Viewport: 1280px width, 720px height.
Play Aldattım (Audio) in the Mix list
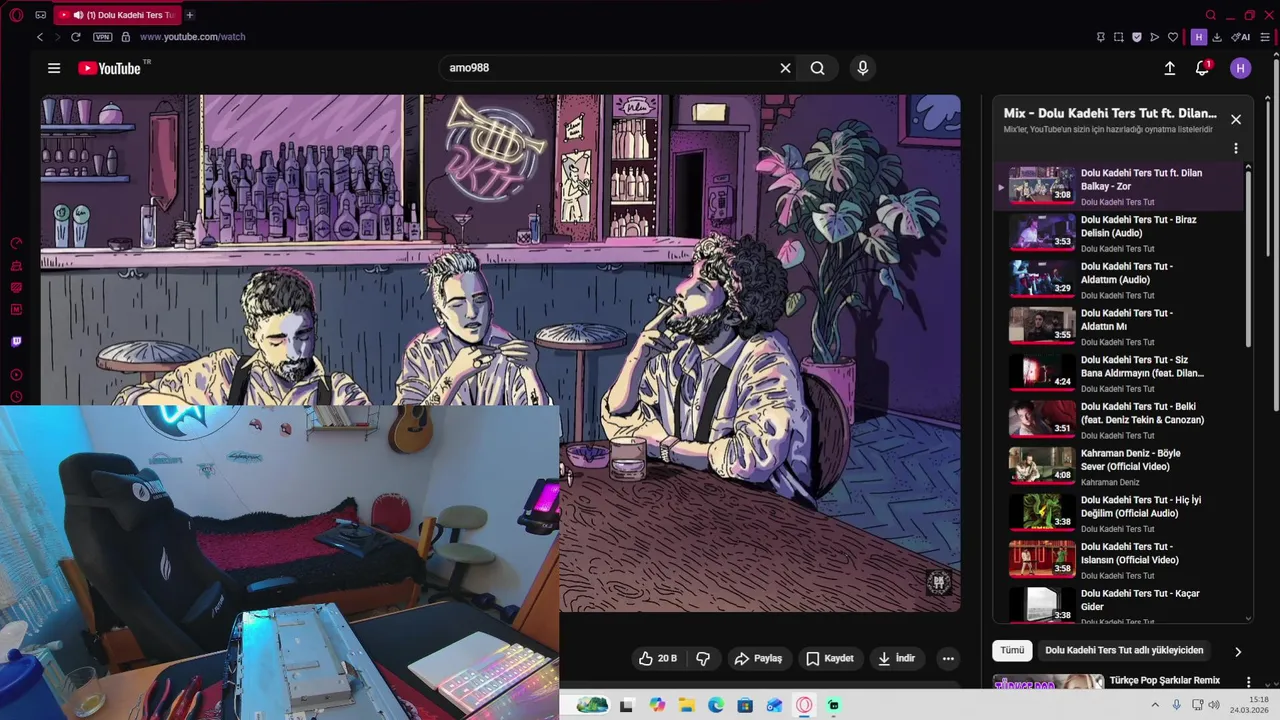point(1118,280)
